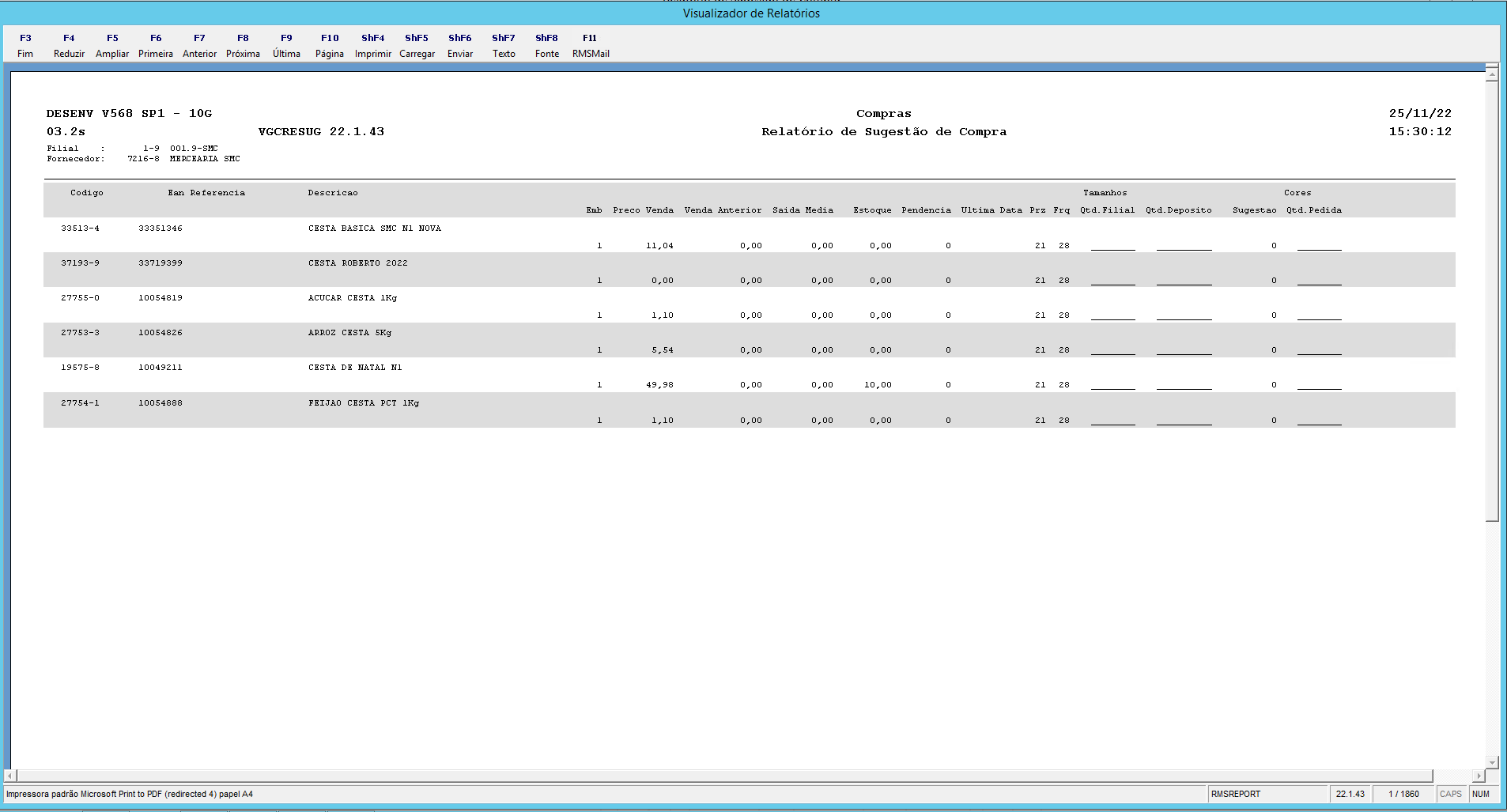Print the report with Imprimir
This screenshot has width=1507, height=812.
(373, 46)
